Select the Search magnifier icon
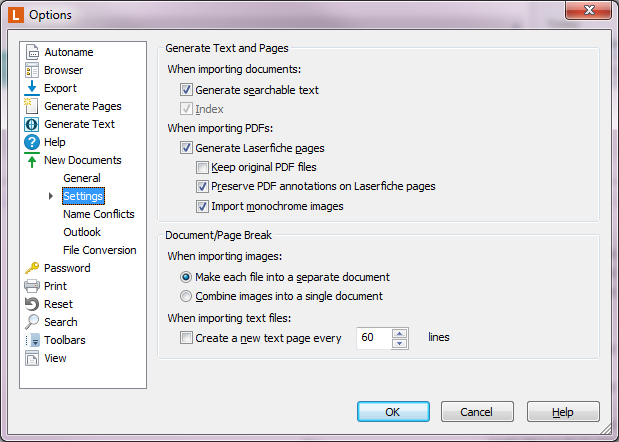This screenshot has height=442, width=619. click(x=32, y=322)
